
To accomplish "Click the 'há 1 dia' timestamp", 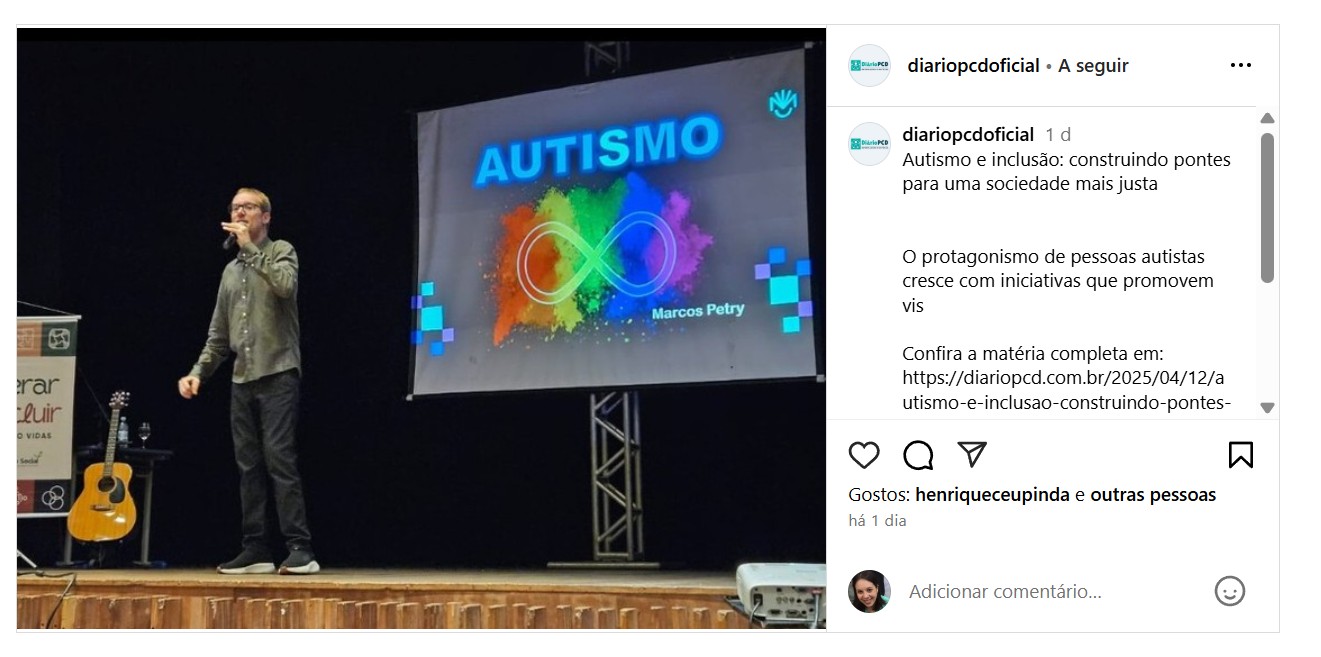I will [x=877, y=521].
